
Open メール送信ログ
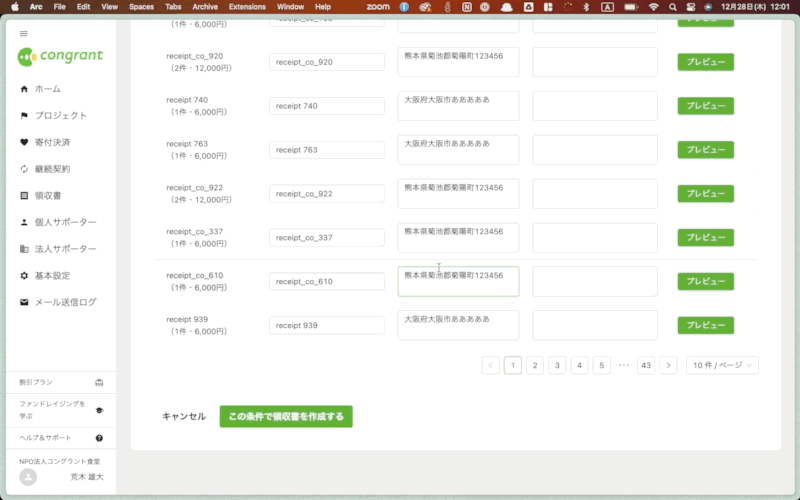(65, 302)
